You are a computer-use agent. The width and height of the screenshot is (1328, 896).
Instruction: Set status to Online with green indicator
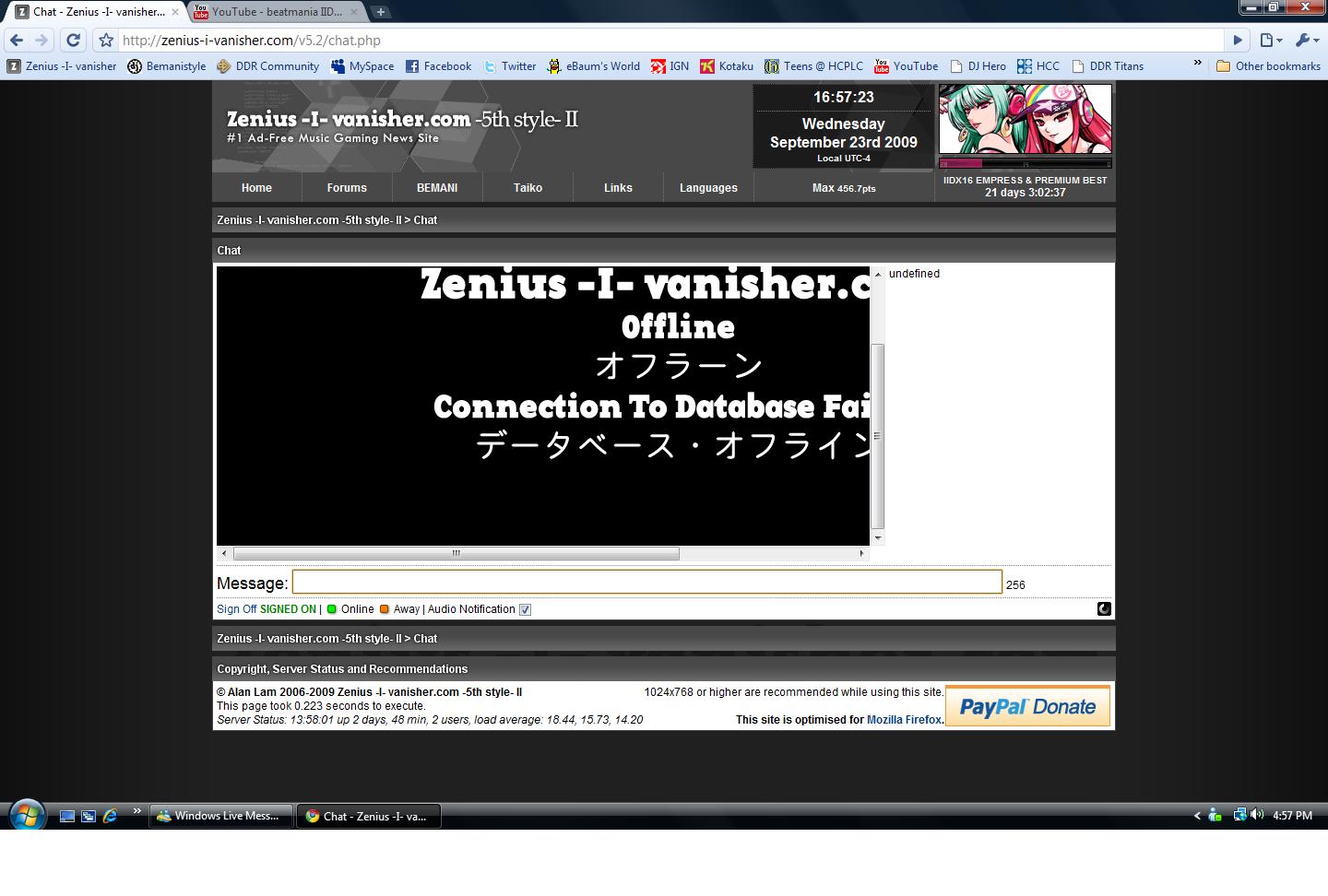350,609
